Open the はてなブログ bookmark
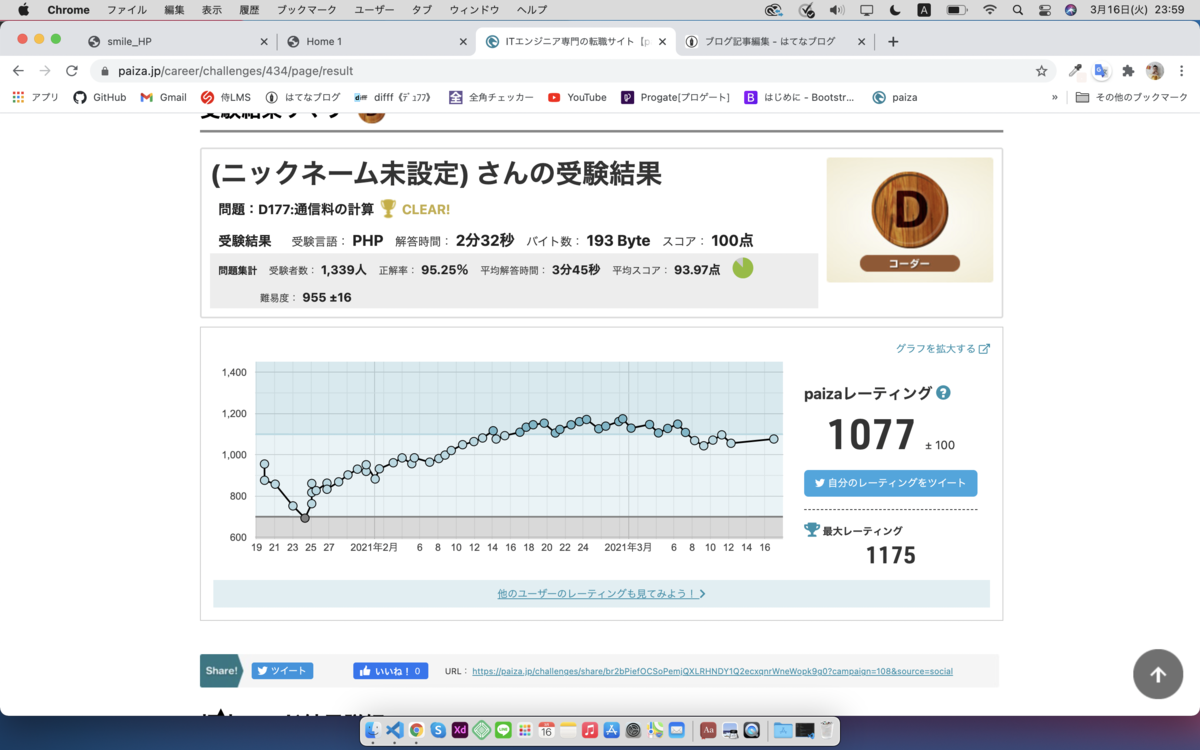This screenshot has height=750, width=1200. 302,97
